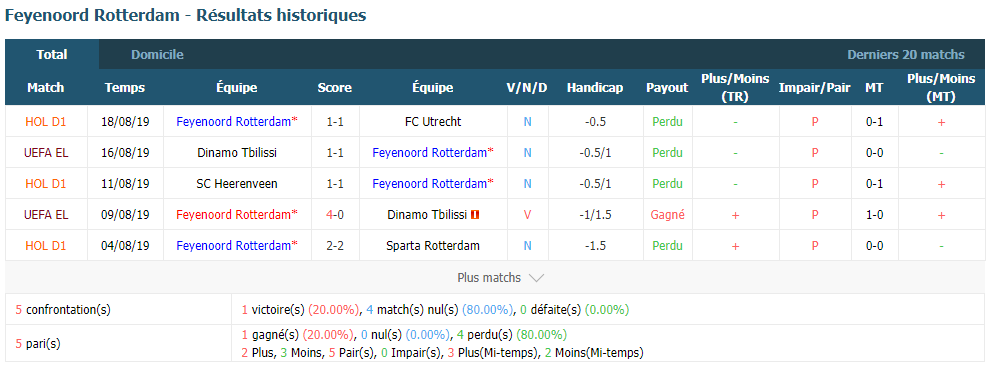Viewport: 992px width, 367px height.
Task: Open Derniers 20 matchs filter
Action: tap(905, 54)
